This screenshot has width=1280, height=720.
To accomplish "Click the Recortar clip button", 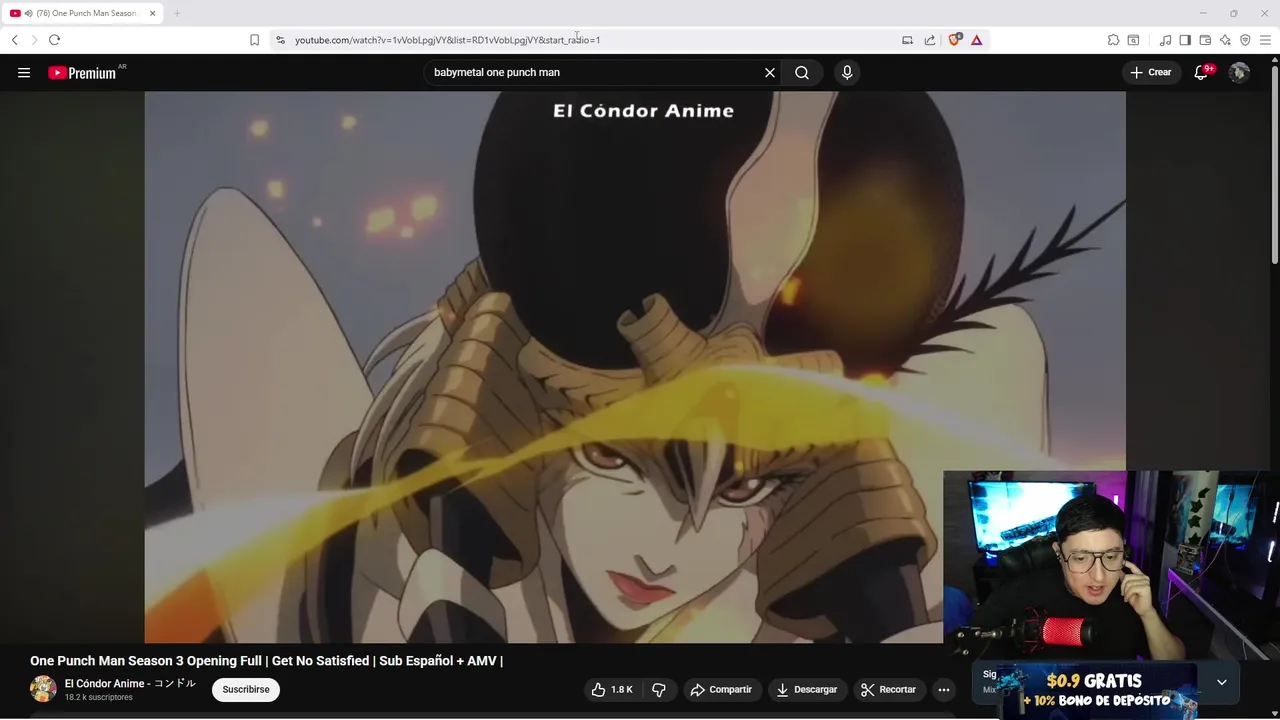I will [888, 689].
